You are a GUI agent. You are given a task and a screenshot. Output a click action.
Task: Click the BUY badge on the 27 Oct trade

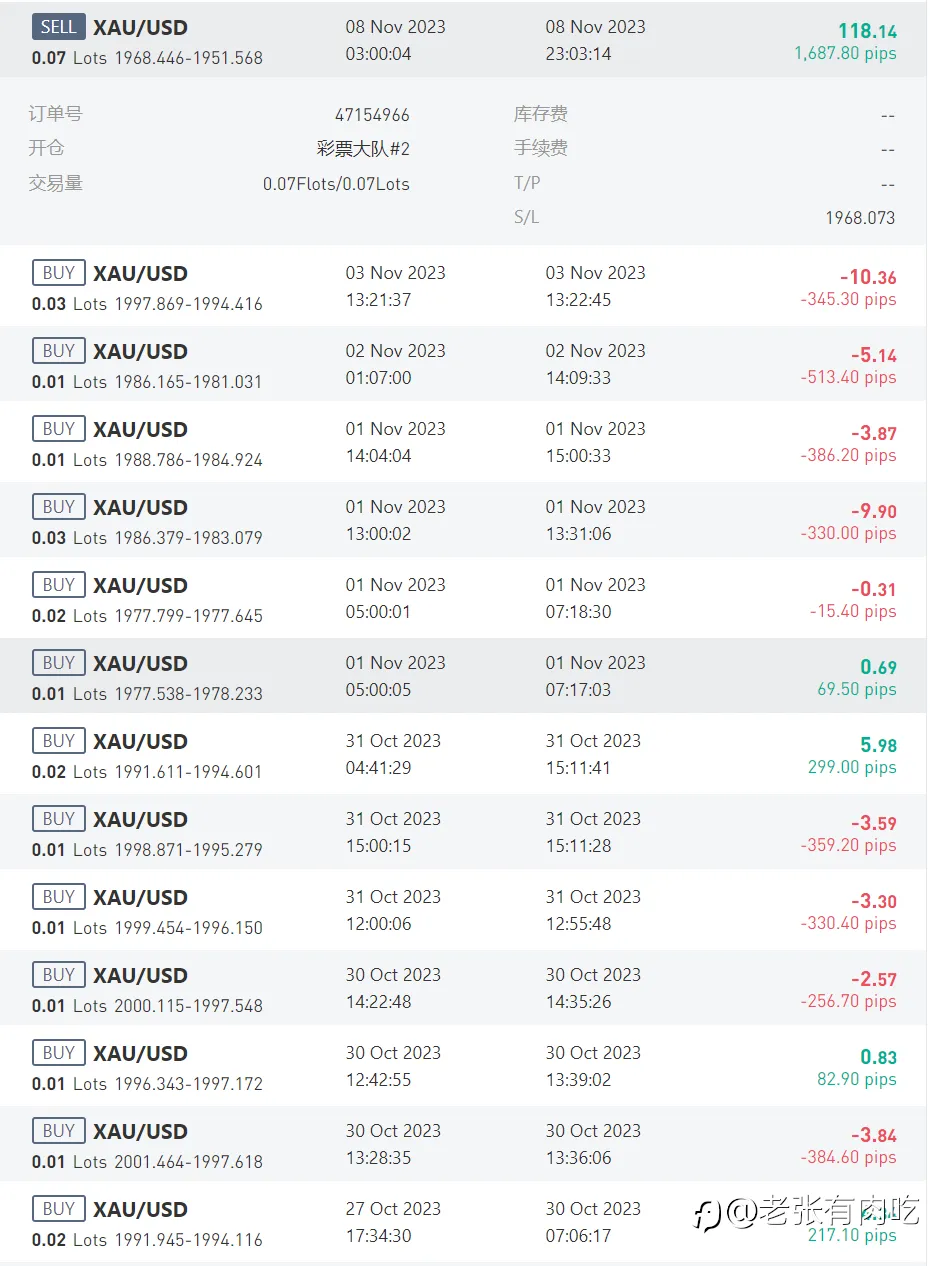point(59,1209)
